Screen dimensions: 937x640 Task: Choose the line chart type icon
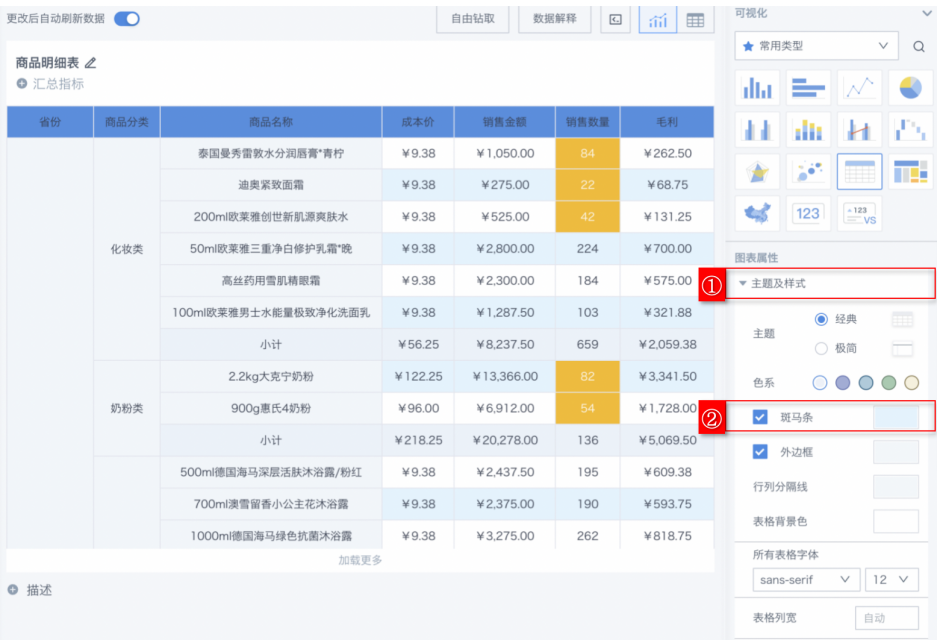[x=860, y=88]
